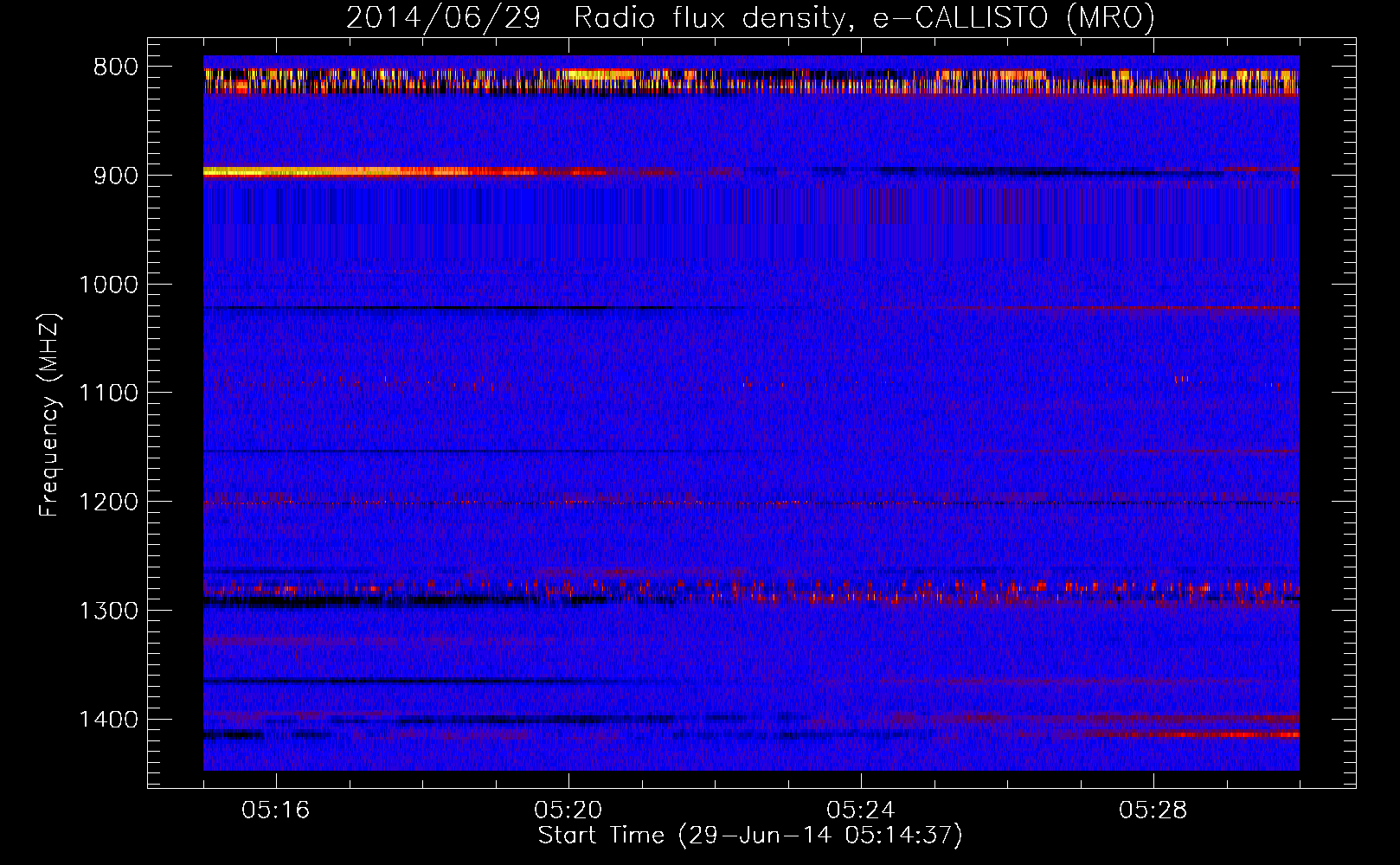Click the 900 frequency tick label
This screenshot has height=865, width=1400.
116,176
